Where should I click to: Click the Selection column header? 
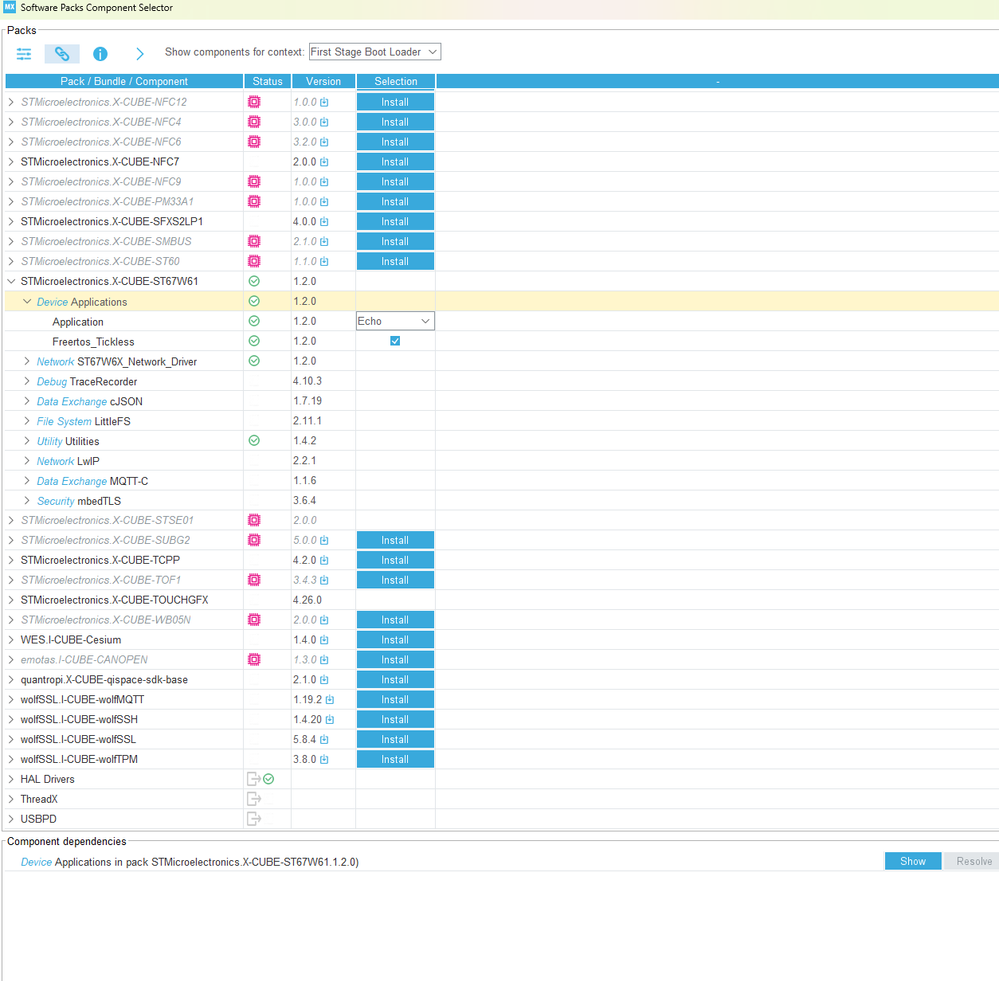pos(396,81)
